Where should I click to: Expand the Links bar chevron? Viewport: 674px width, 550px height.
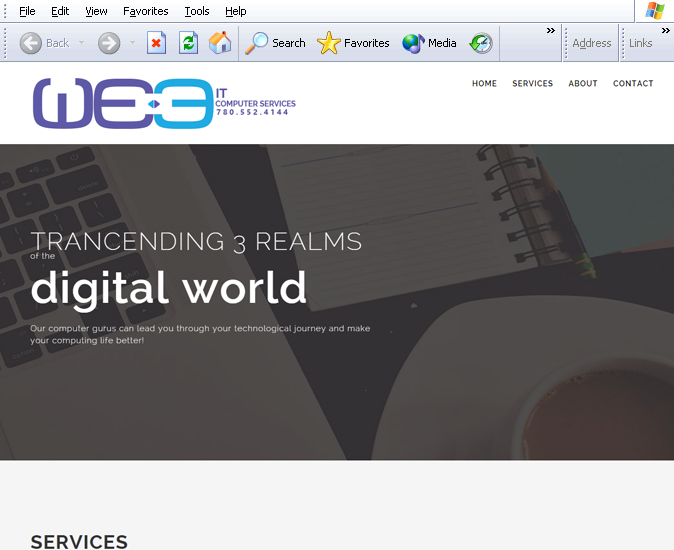coord(665,31)
